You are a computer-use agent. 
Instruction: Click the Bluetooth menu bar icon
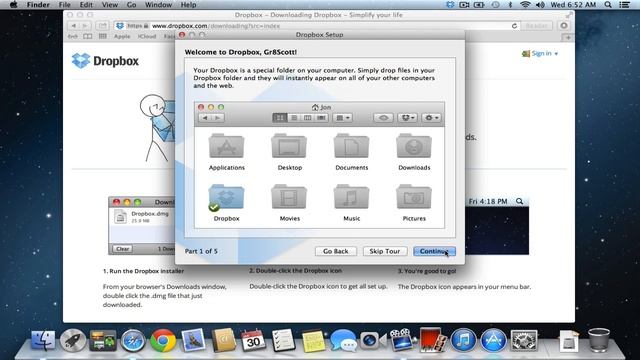pyautogui.click(x=510, y=5)
